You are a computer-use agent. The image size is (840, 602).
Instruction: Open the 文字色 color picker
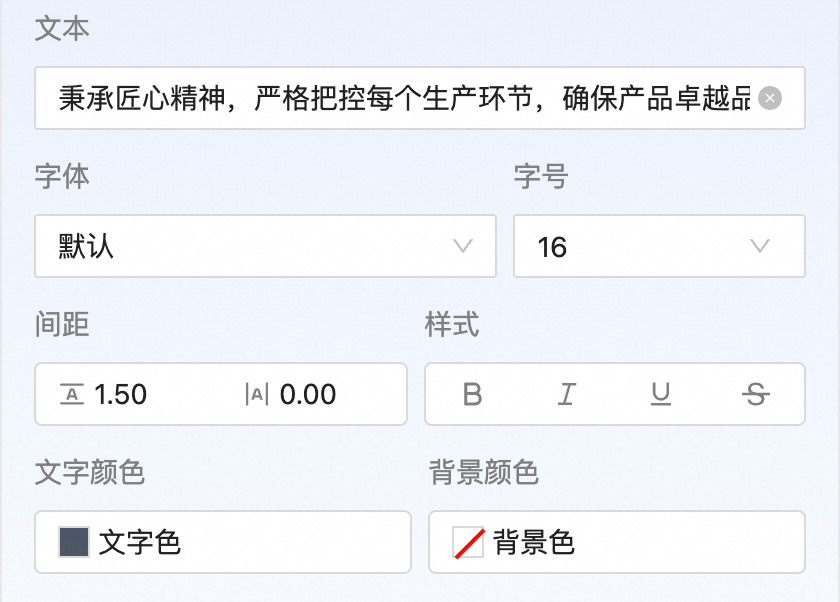(222, 542)
